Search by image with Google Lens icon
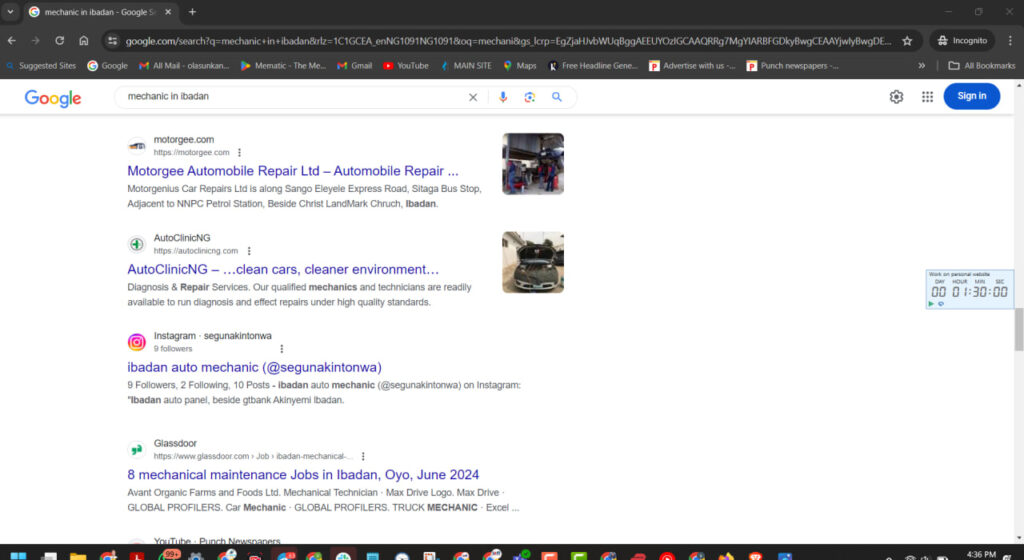The width and height of the screenshot is (1024, 560). (x=530, y=97)
